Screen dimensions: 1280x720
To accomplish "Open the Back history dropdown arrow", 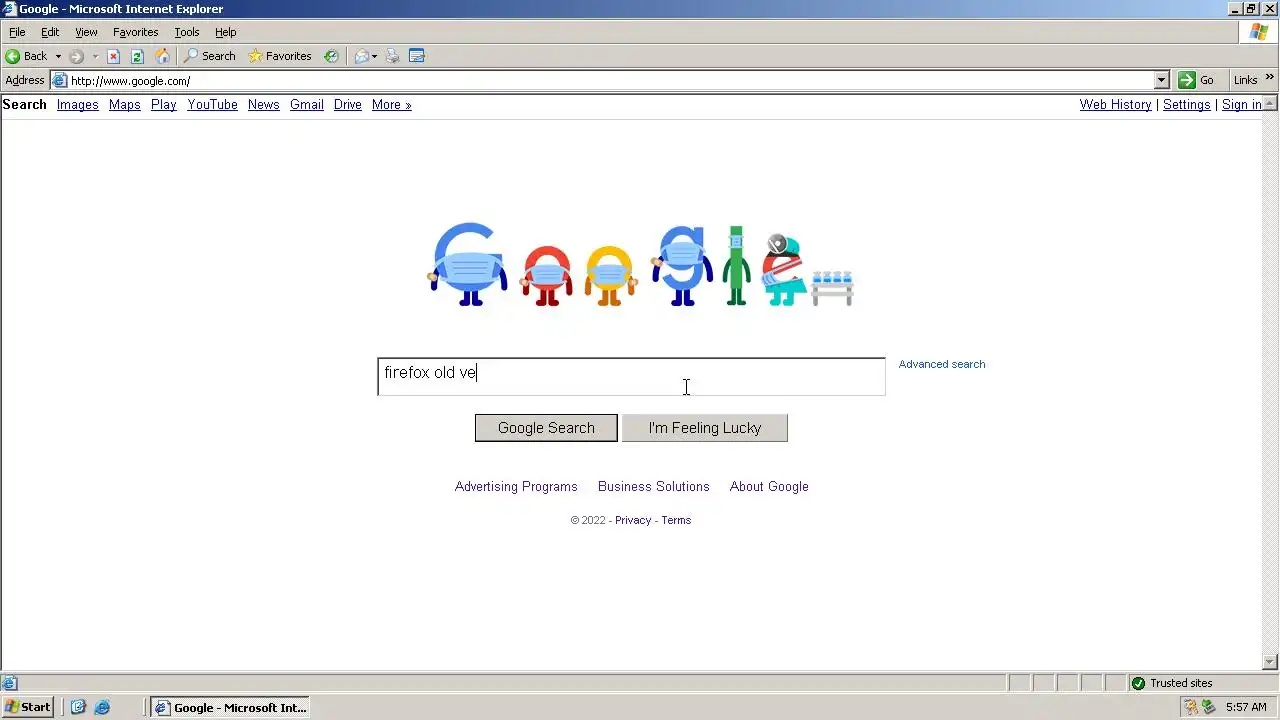I will click(x=58, y=56).
